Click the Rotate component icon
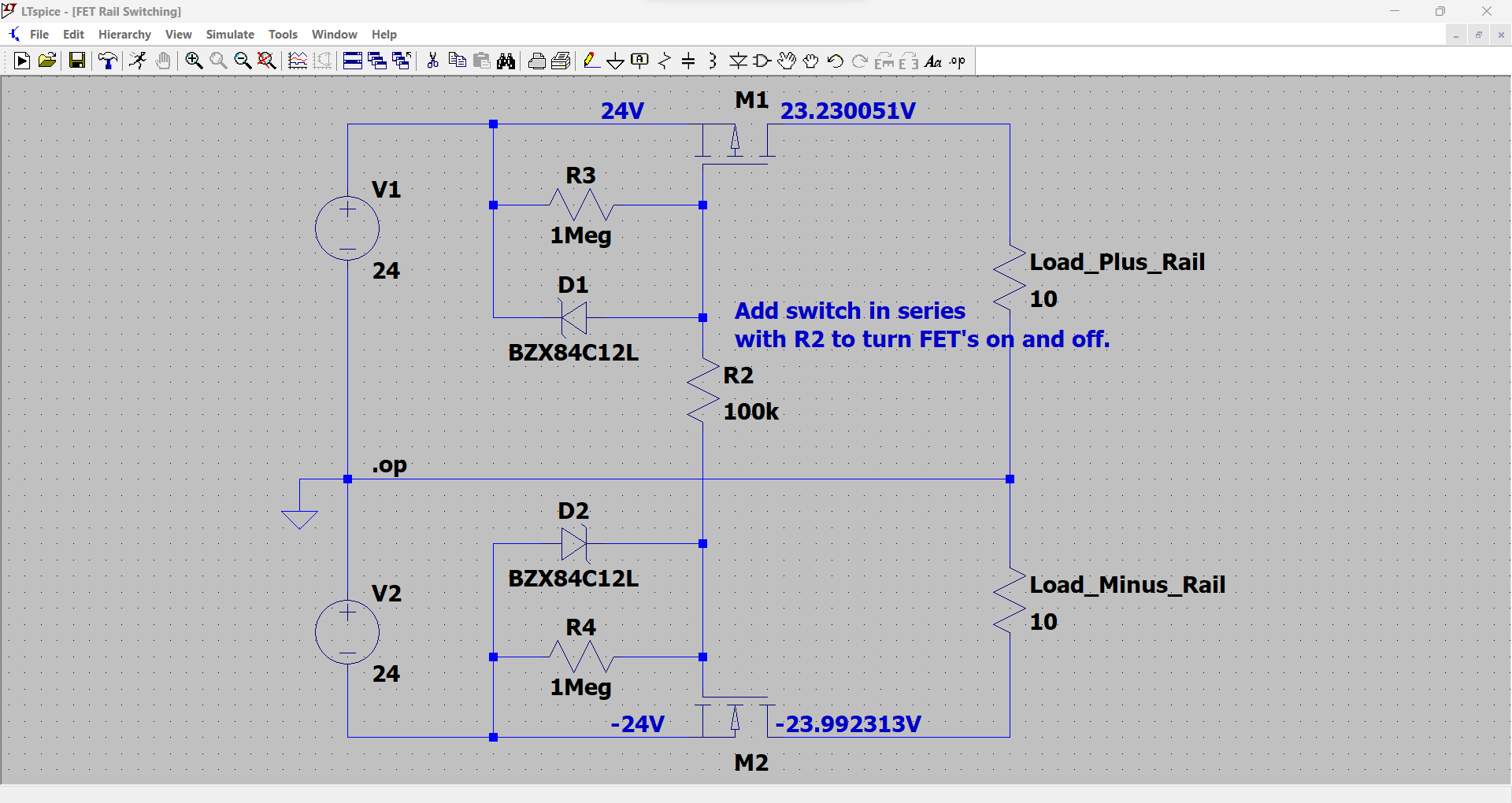Viewport: 1512px width, 803px height. pos(884,61)
